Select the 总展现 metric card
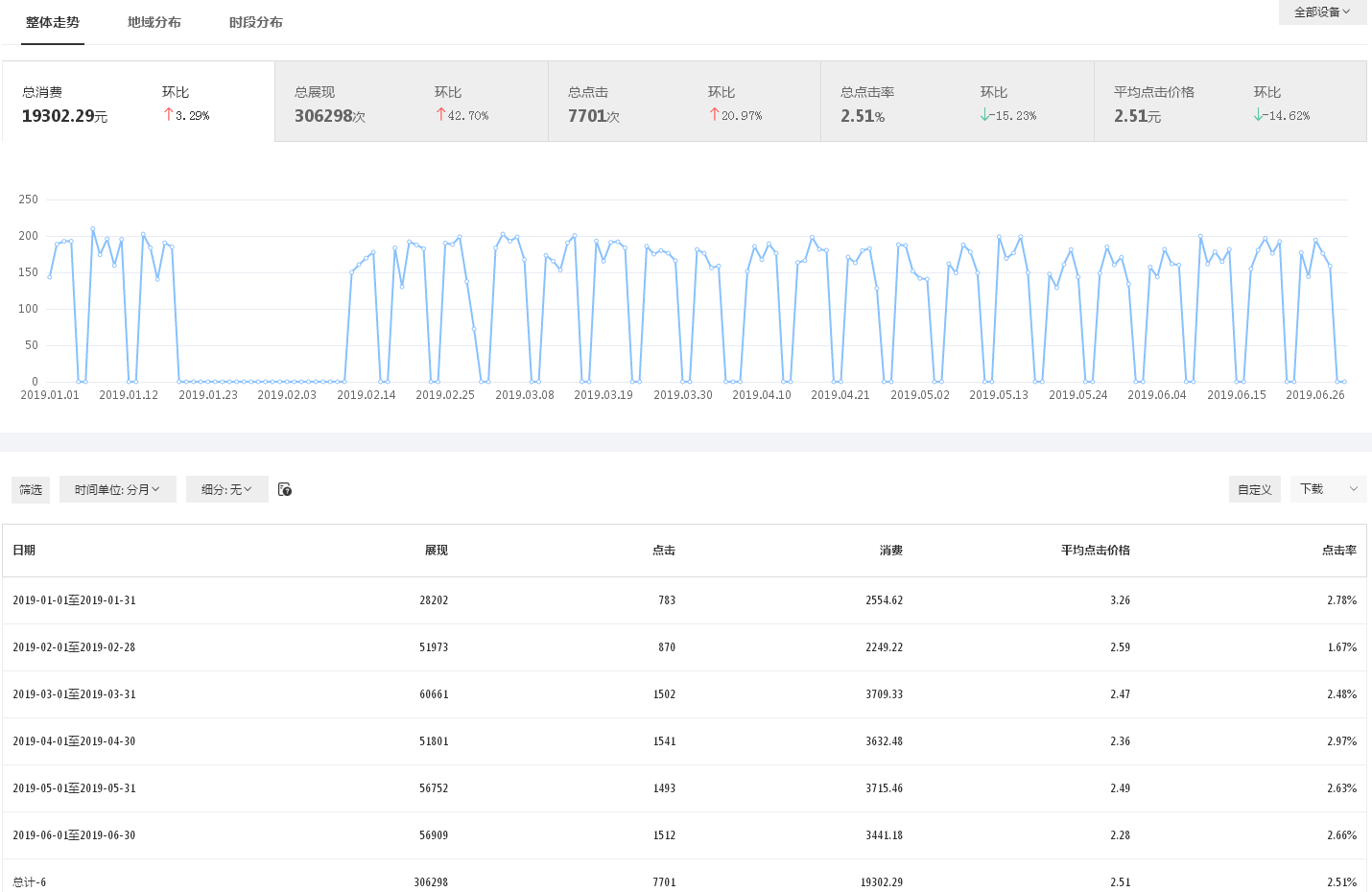1372x892 pixels. click(412, 102)
